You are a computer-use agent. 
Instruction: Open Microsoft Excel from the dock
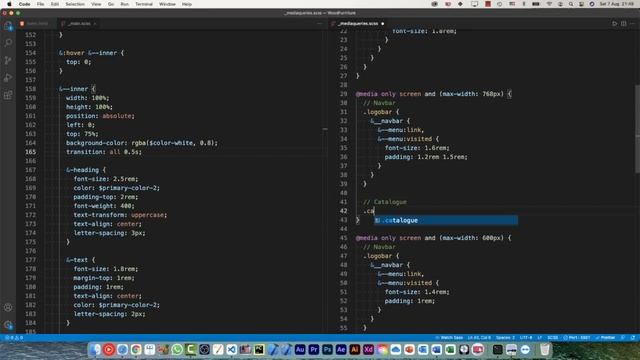(450, 349)
